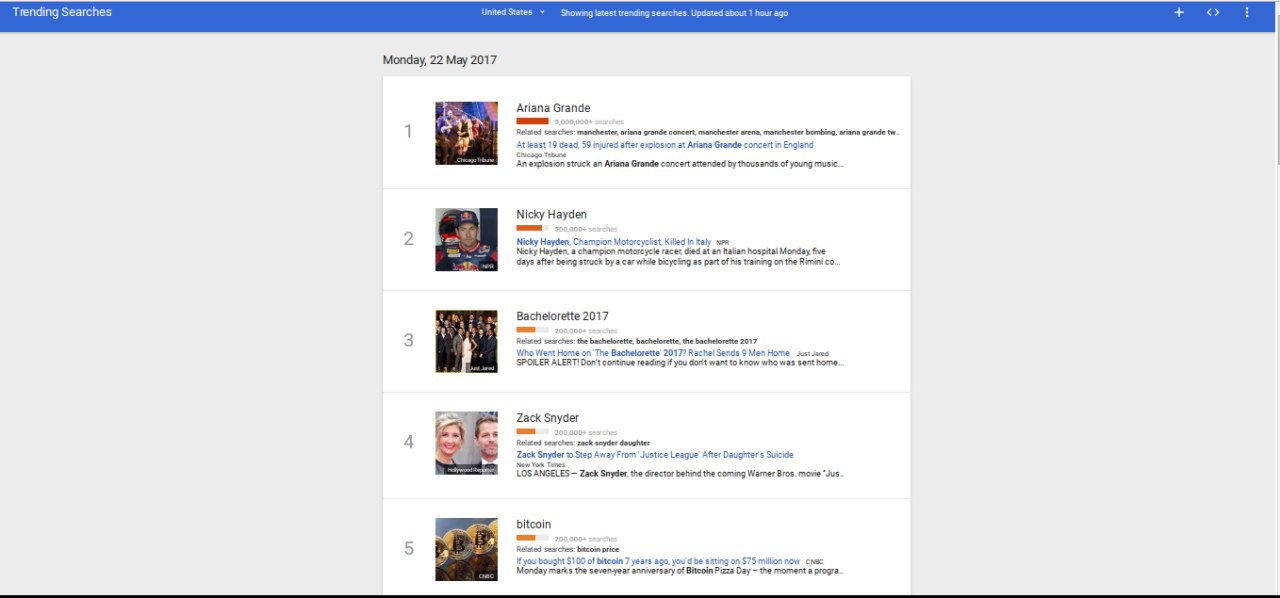Click the Bachelorette 2017 group thumbnail
This screenshot has width=1280, height=598.
pos(466,341)
